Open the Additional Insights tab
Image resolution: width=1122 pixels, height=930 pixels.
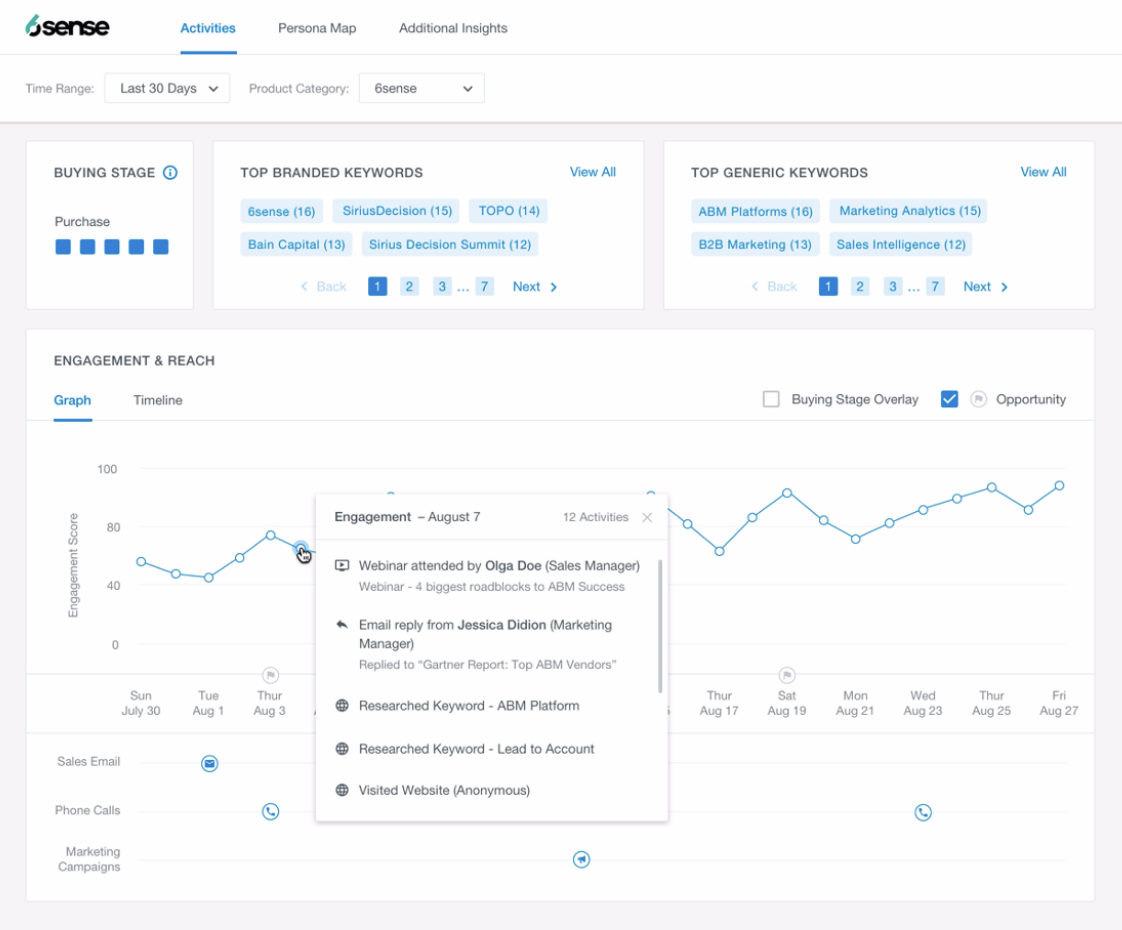453,28
